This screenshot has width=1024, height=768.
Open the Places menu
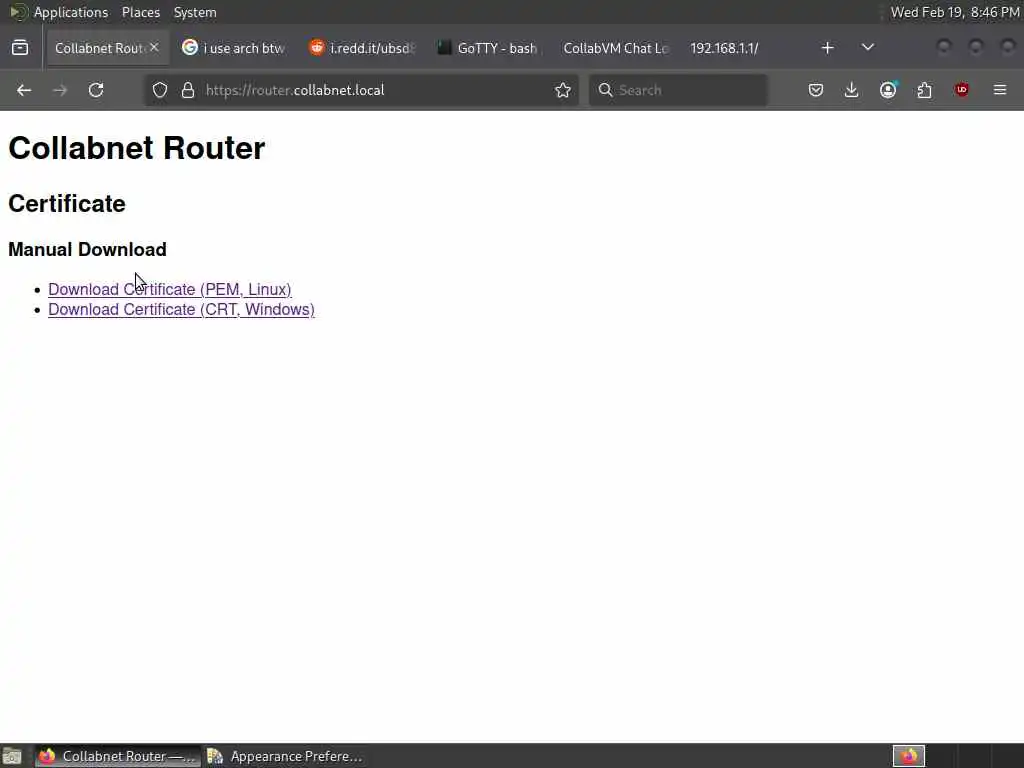click(x=141, y=12)
